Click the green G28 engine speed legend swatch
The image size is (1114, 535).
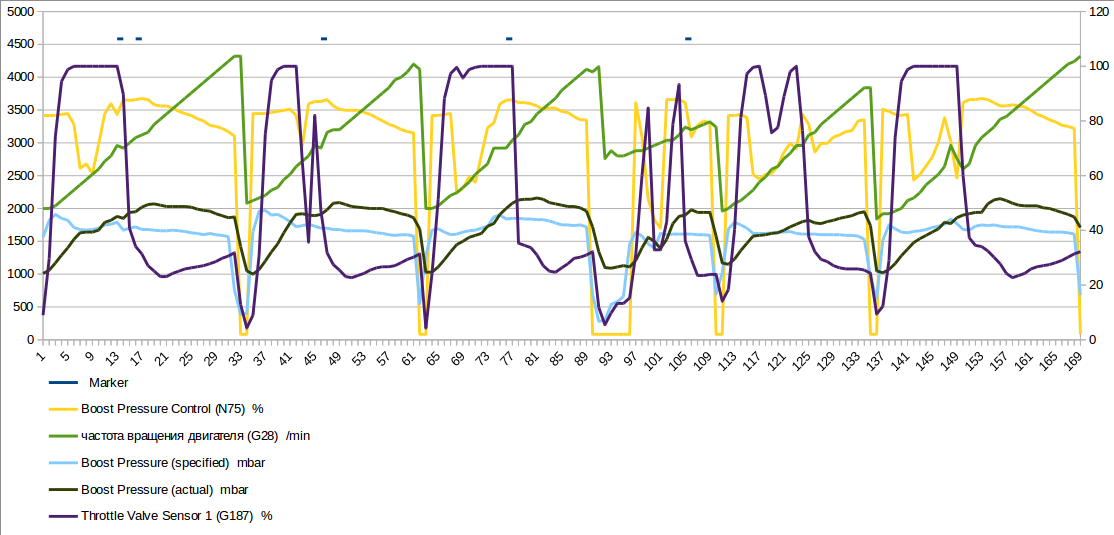[x=62, y=436]
